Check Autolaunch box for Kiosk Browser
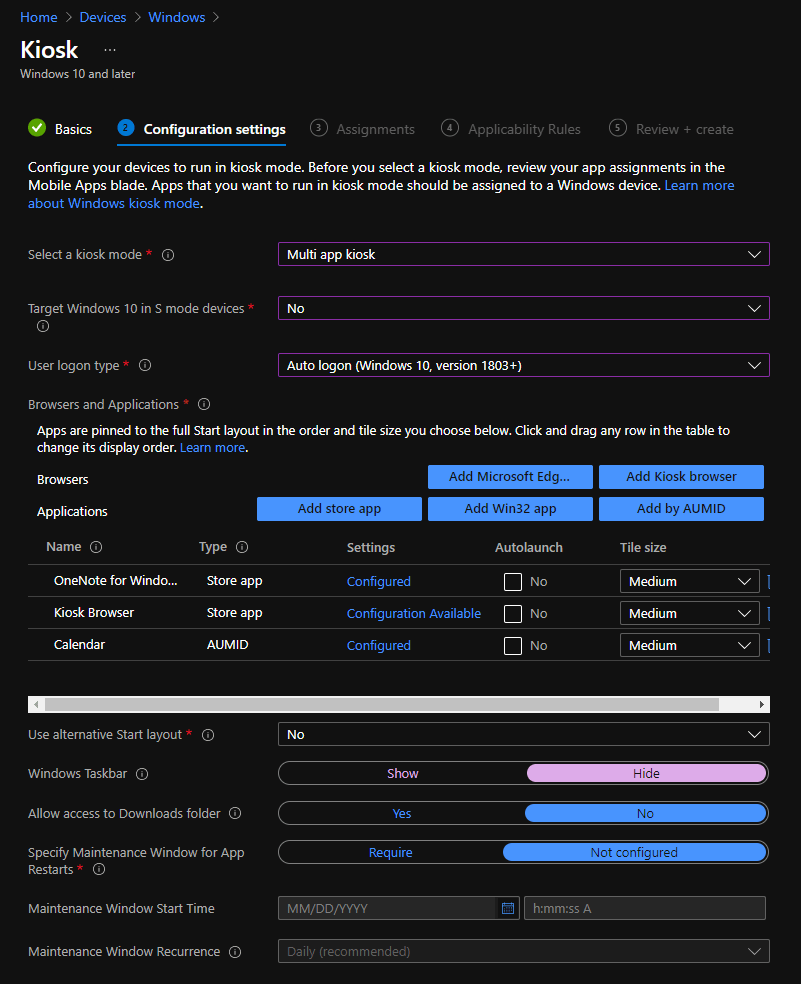 [x=513, y=614]
